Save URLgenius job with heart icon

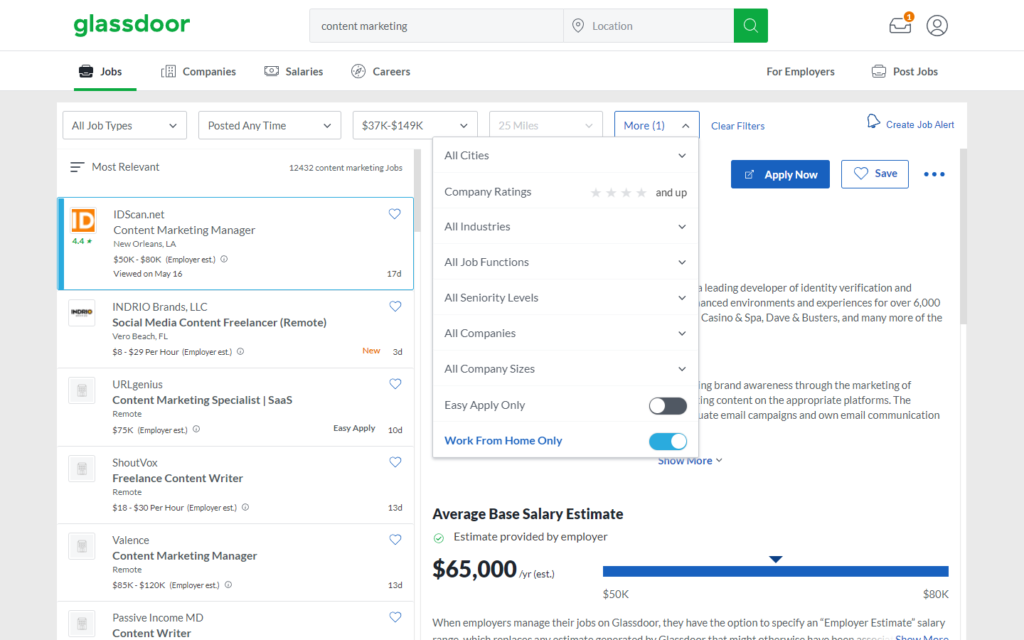(x=395, y=384)
